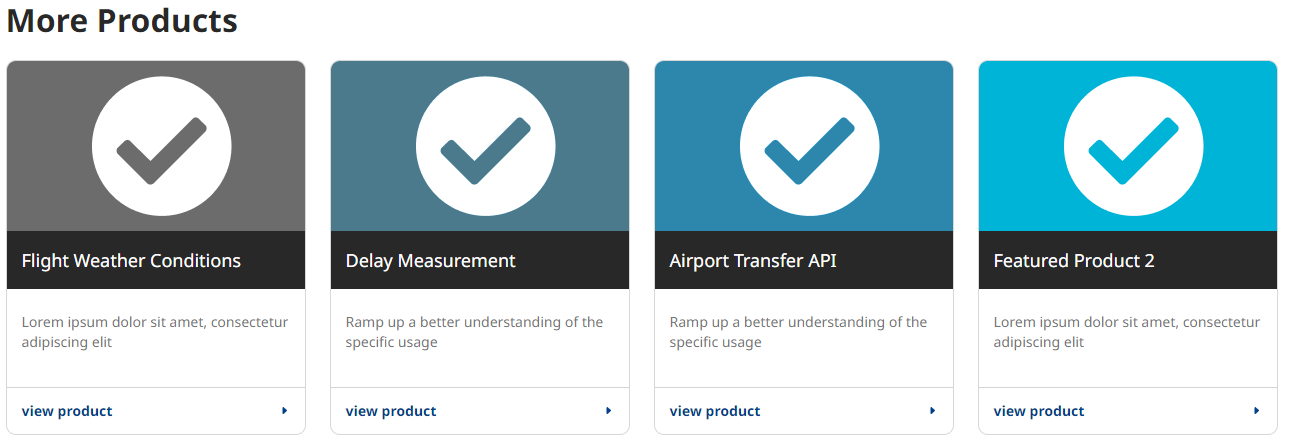Screen dimensions: 1290x448
Task: Open view product link for Featured Product 2
Action: click(1039, 411)
